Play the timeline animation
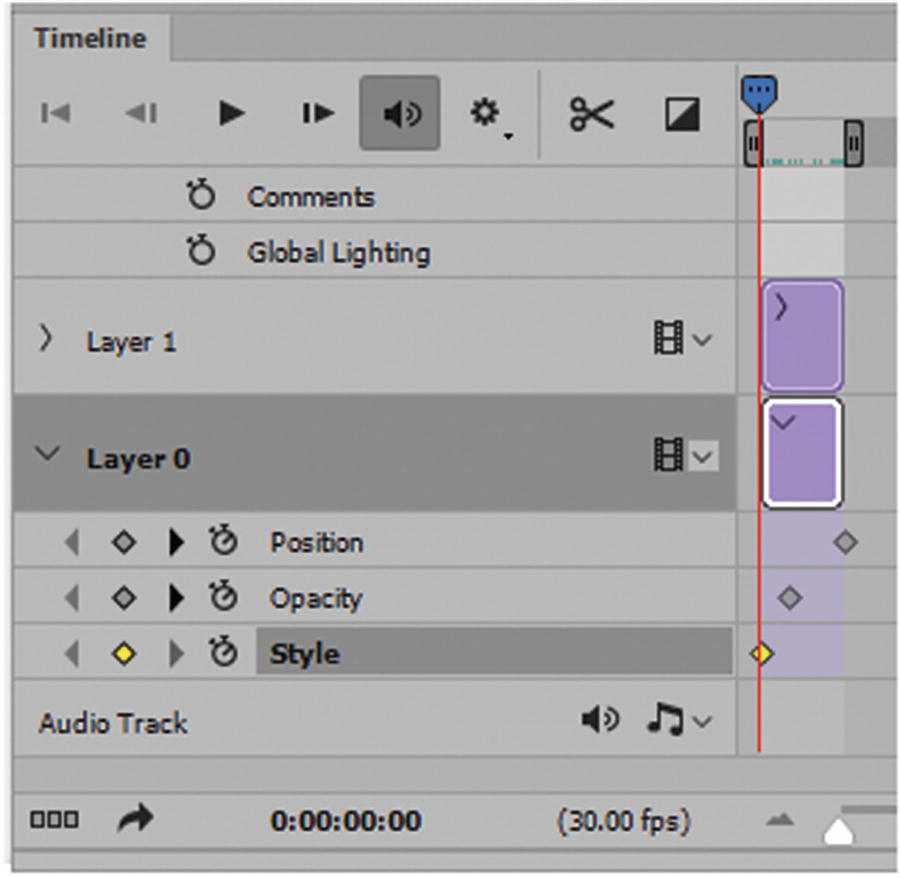 [x=231, y=113]
